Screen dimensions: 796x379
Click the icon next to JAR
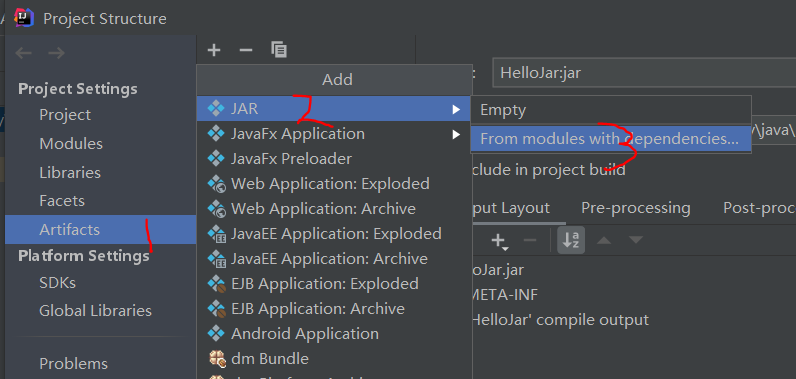pos(216,109)
